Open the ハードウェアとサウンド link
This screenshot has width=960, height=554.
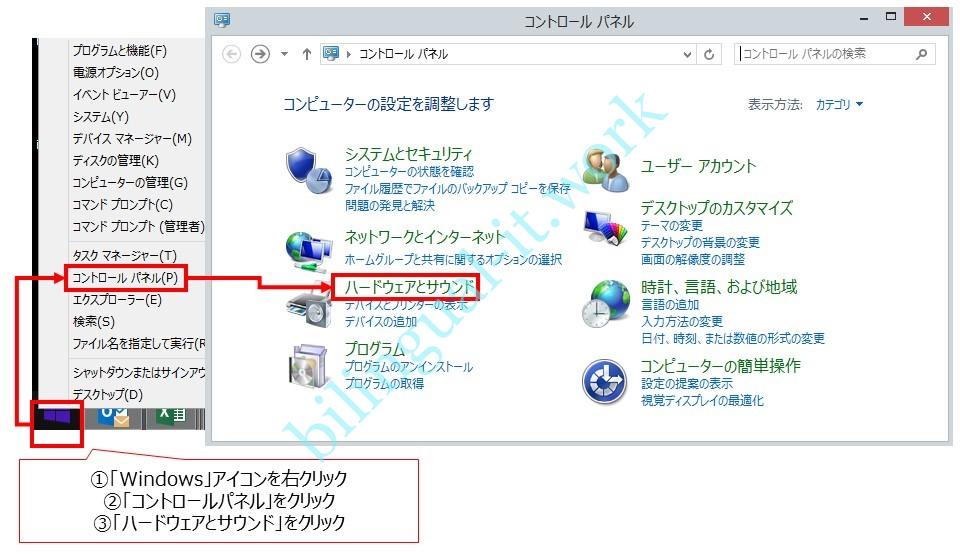tap(409, 287)
